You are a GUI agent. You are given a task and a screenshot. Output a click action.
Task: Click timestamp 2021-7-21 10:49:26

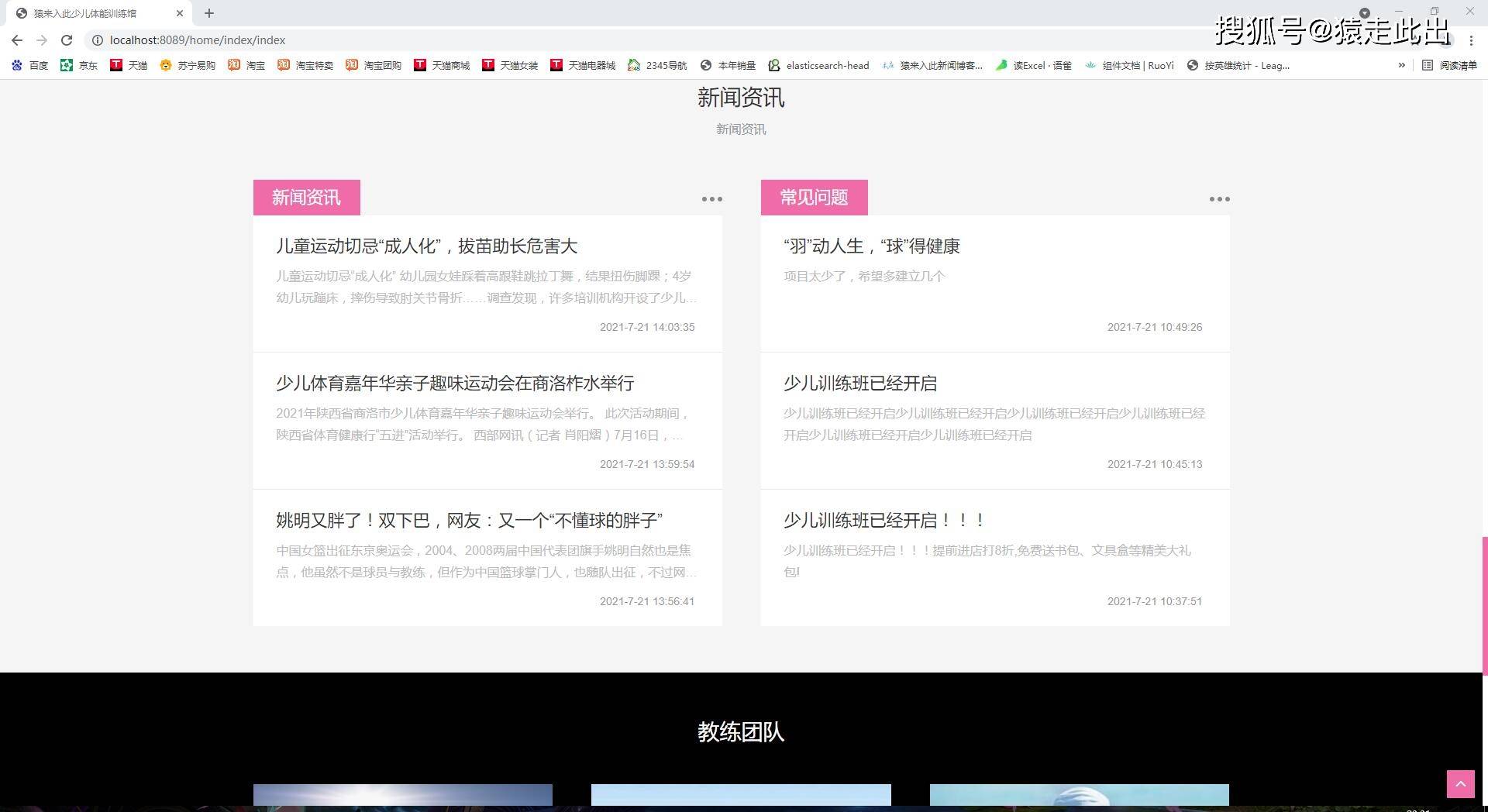(x=1155, y=327)
